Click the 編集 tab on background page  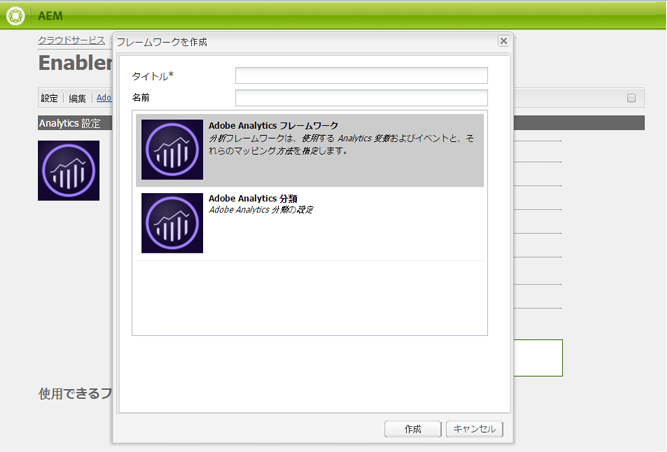coord(77,98)
